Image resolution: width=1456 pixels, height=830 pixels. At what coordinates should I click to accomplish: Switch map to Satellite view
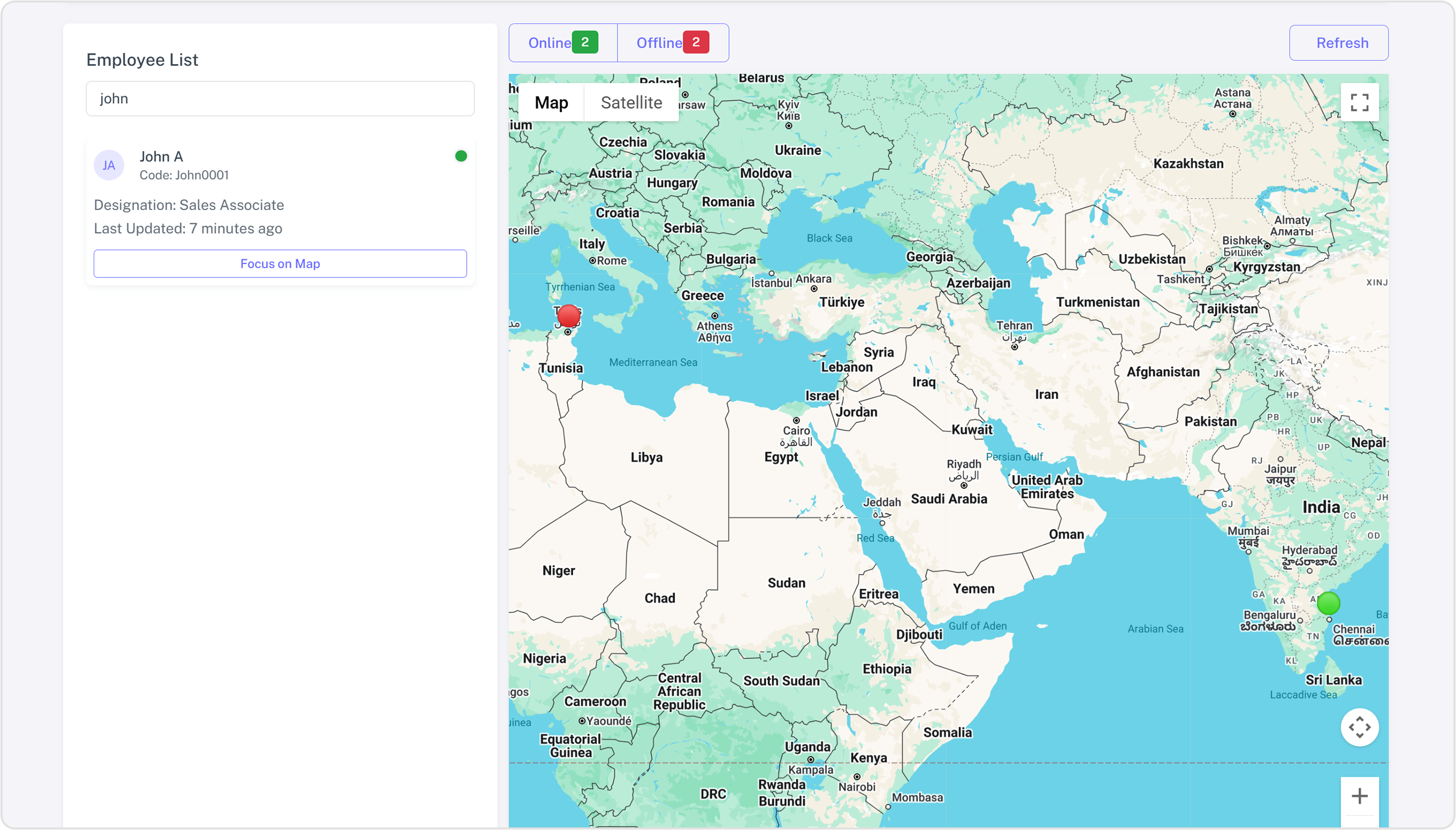(631, 103)
